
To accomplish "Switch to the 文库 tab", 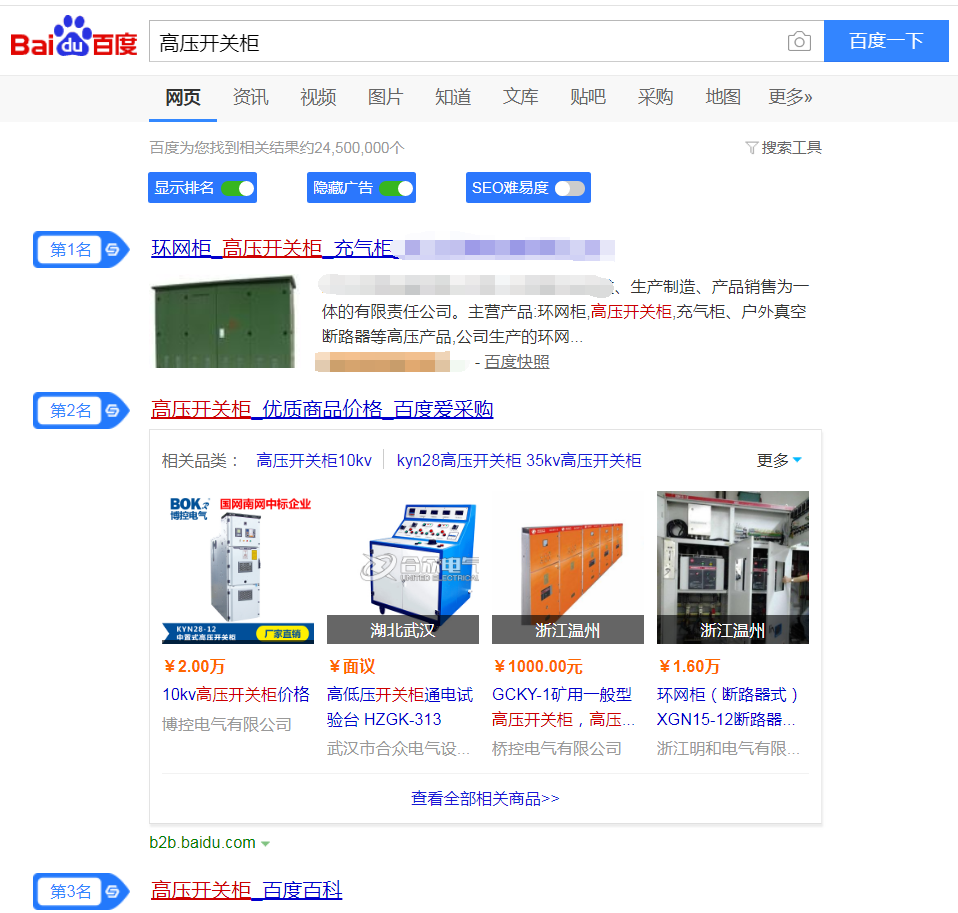I will click(520, 97).
